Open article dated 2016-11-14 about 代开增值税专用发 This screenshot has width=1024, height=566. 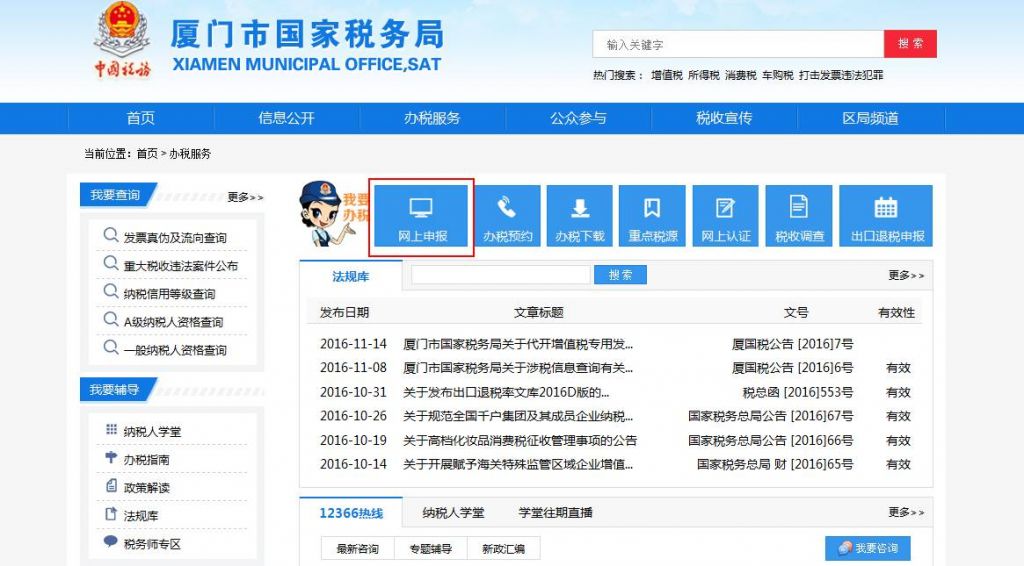pyautogui.click(x=518, y=344)
